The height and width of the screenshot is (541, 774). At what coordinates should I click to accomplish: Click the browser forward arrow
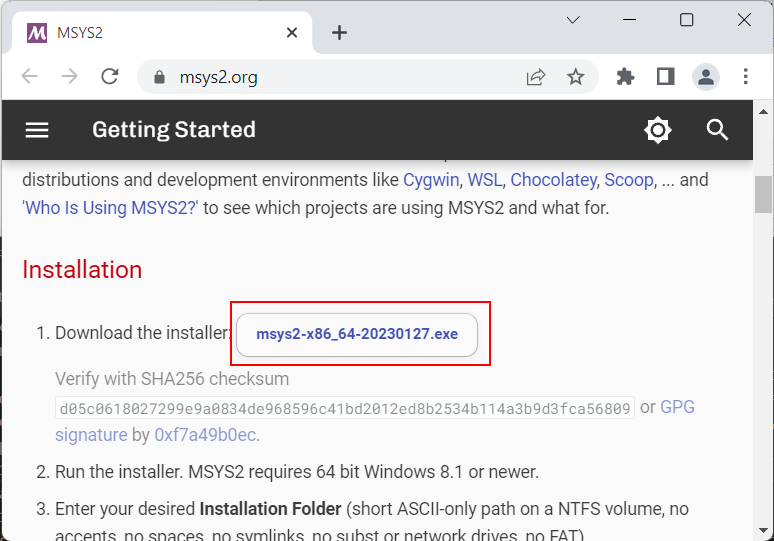70,77
